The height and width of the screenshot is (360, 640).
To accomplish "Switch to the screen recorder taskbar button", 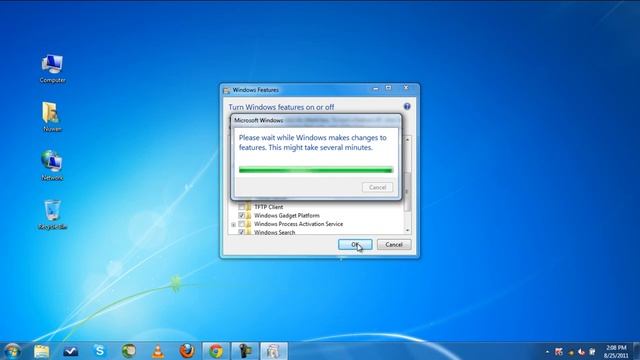I will [x=245, y=351].
